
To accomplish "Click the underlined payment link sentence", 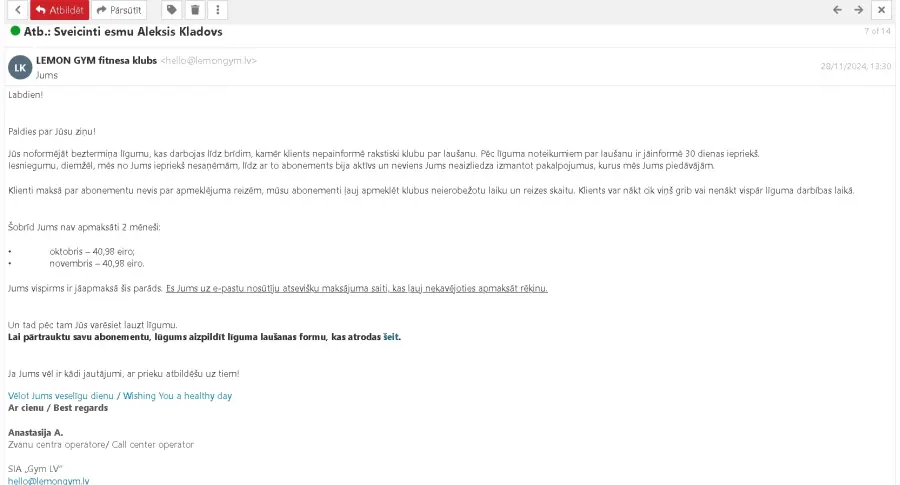I will pyautogui.click(x=356, y=288).
